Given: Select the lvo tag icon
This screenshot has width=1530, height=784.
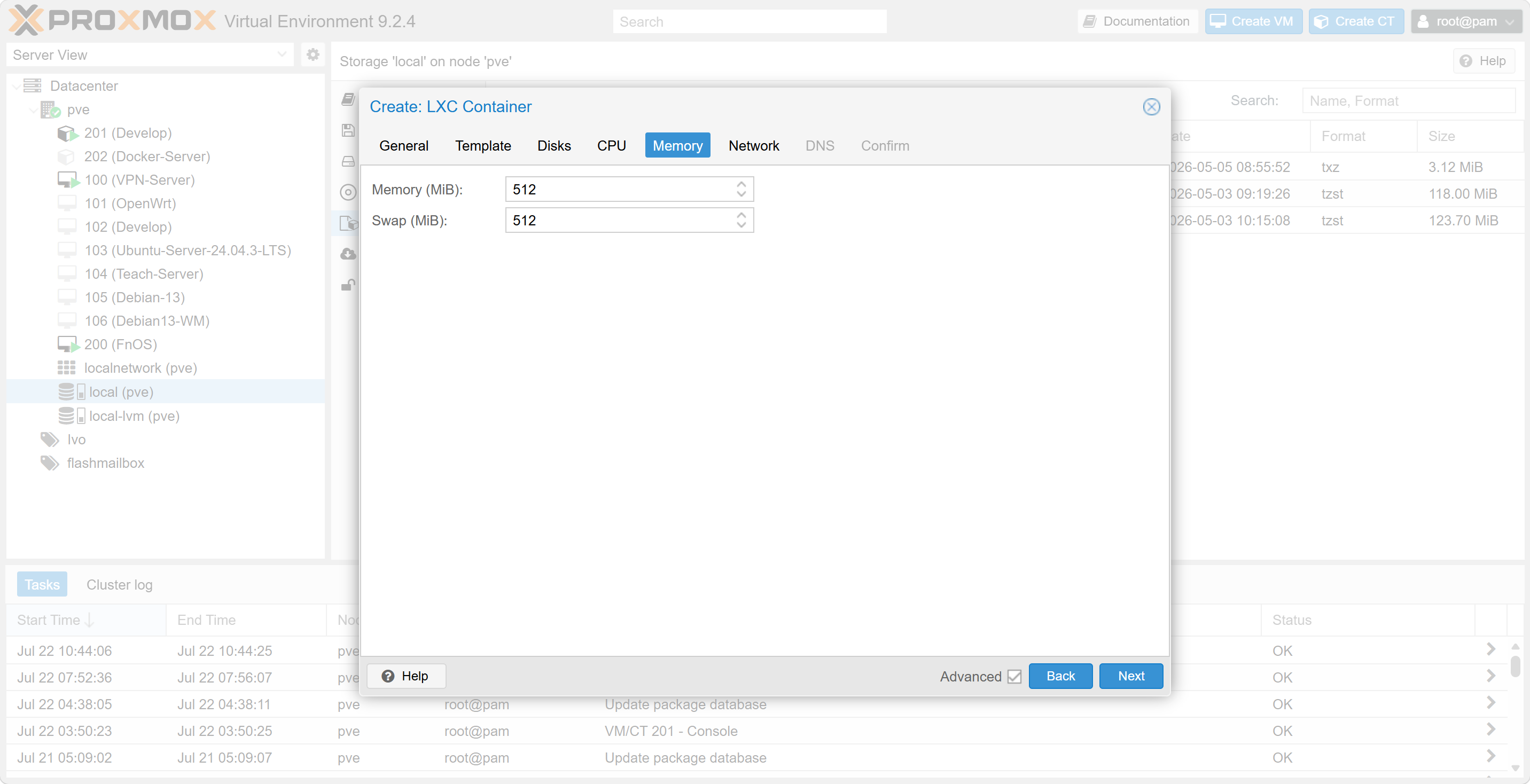Looking at the screenshot, I should (x=50, y=440).
